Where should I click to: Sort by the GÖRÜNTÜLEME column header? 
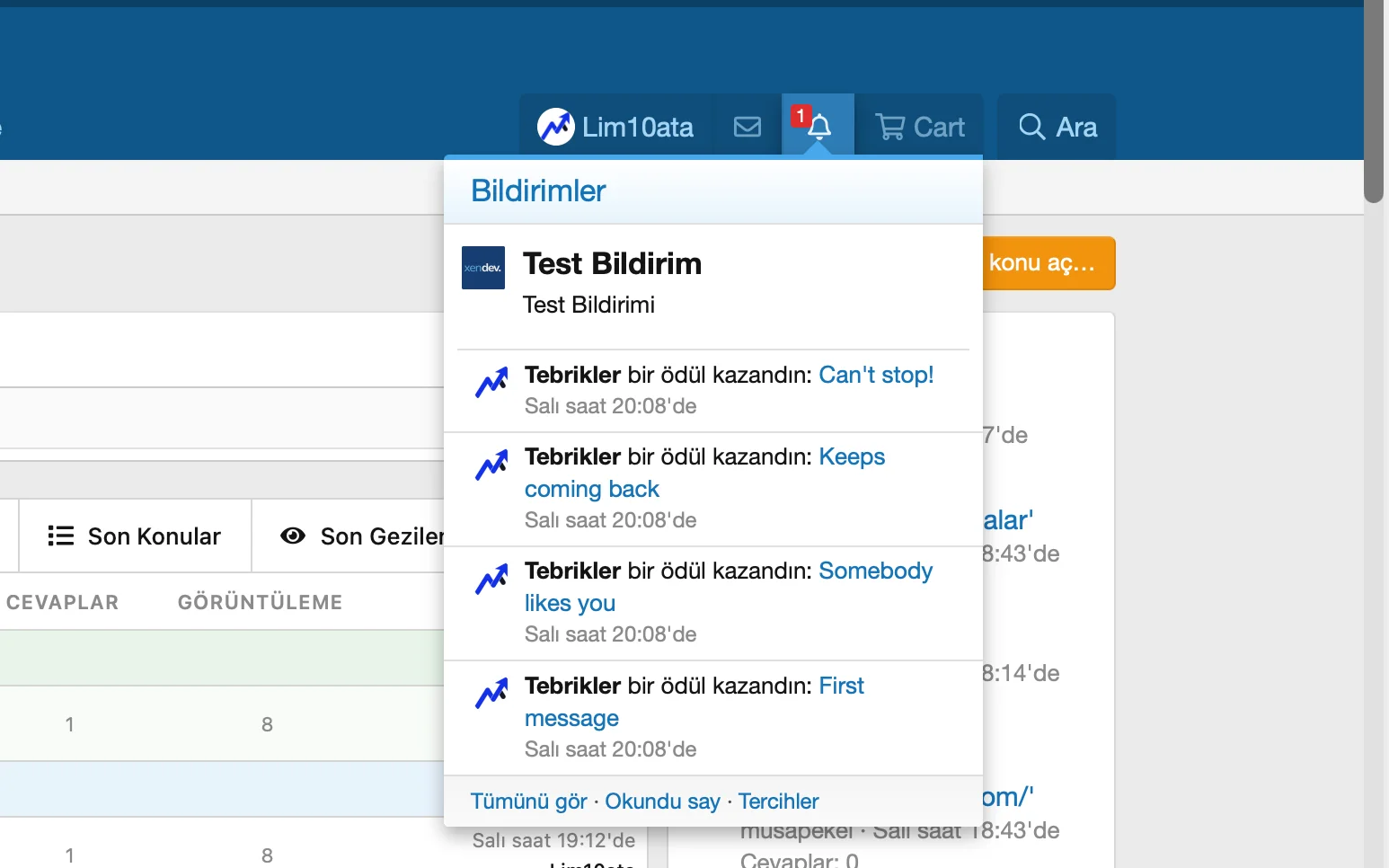pyautogui.click(x=260, y=602)
